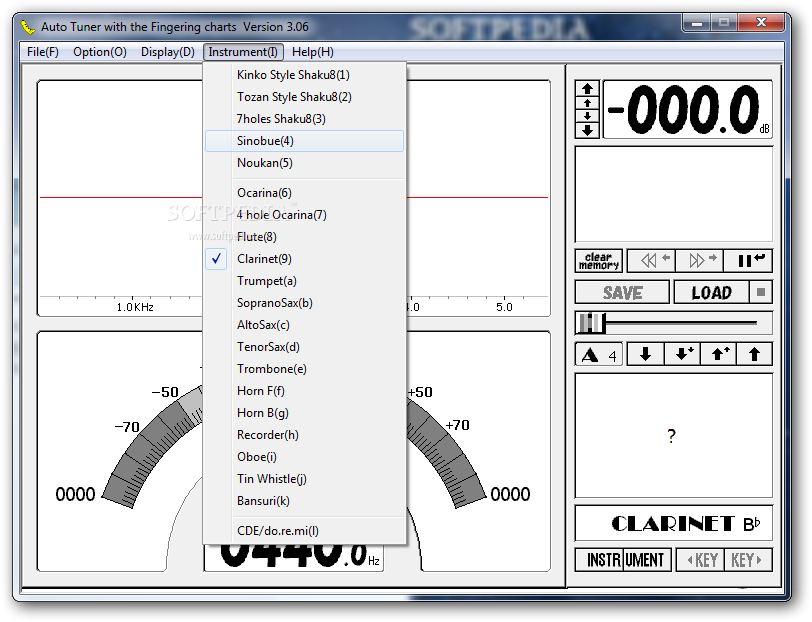This screenshot has height=622, width=812.
Task: Choose Horn F(f) from the menu
Action: [304, 391]
